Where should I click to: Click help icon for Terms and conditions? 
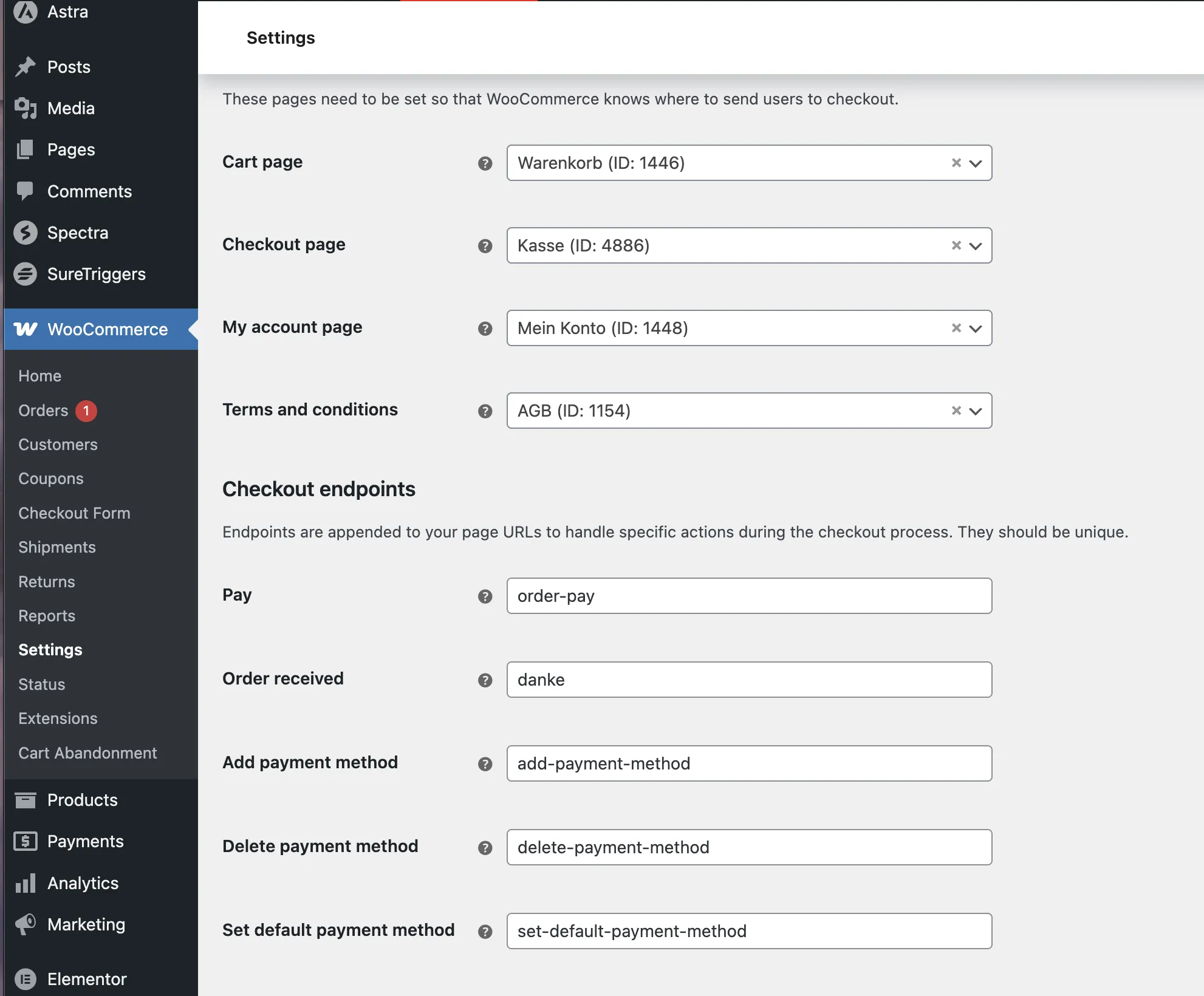pyautogui.click(x=485, y=411)
